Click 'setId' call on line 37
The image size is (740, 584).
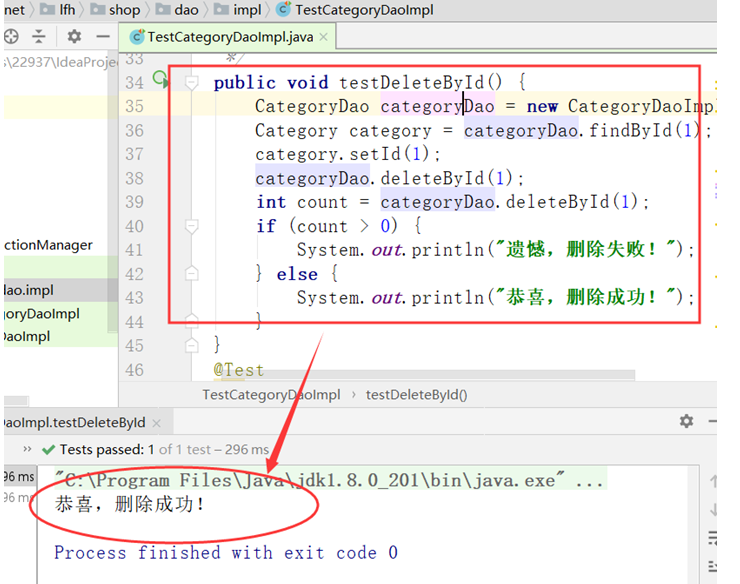click(x=375, y=154)
